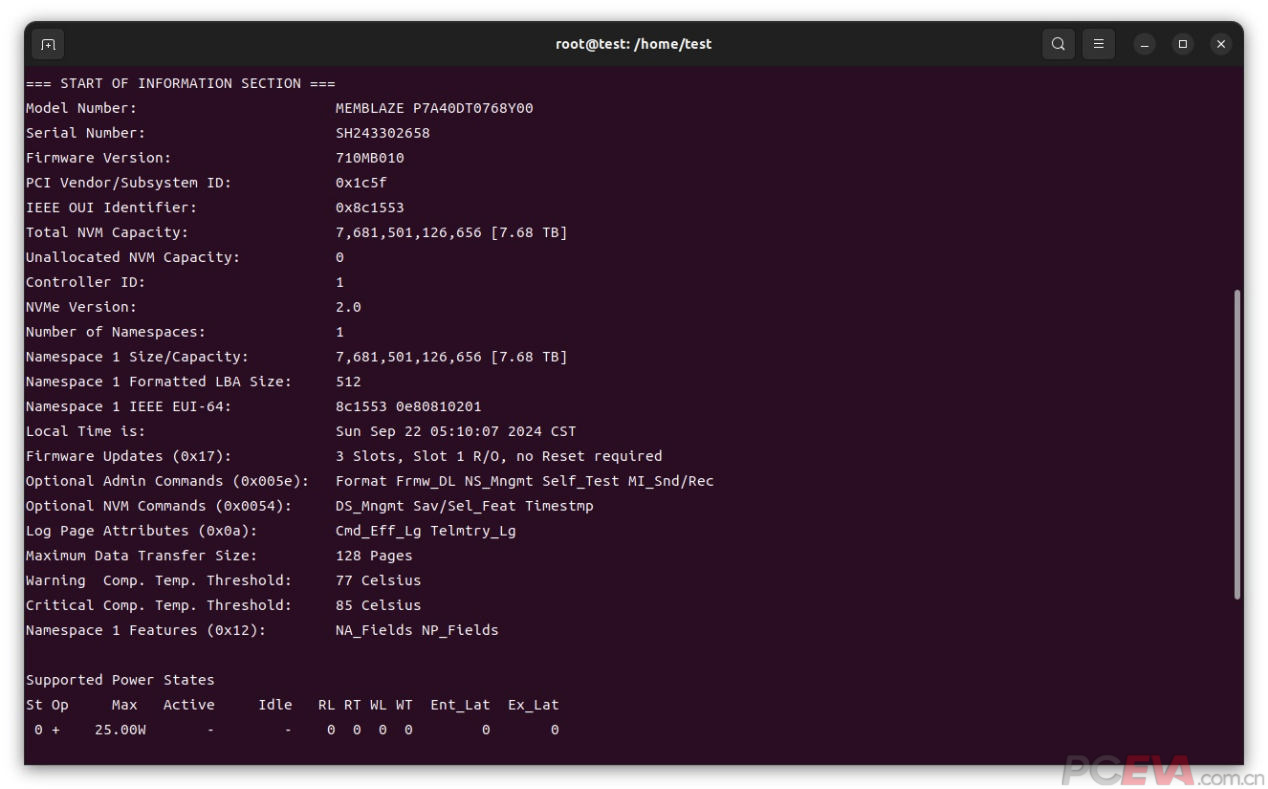
Task: Click the EUI-64 value 8c1553 0e80810201
Action: pos(408,407)
